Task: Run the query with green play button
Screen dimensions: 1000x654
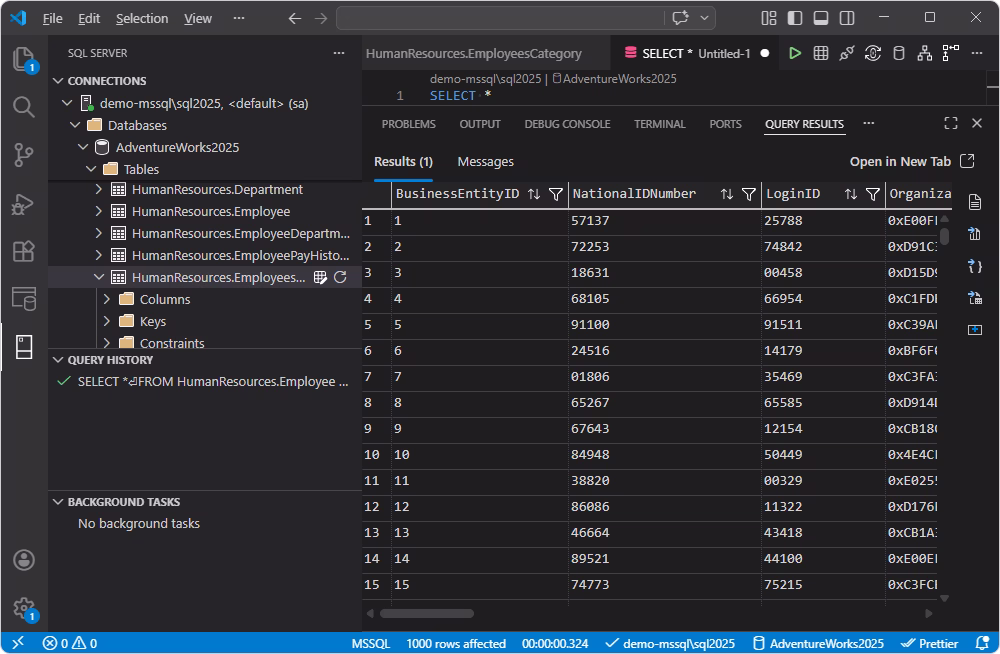Action: (x=795, y=53)
